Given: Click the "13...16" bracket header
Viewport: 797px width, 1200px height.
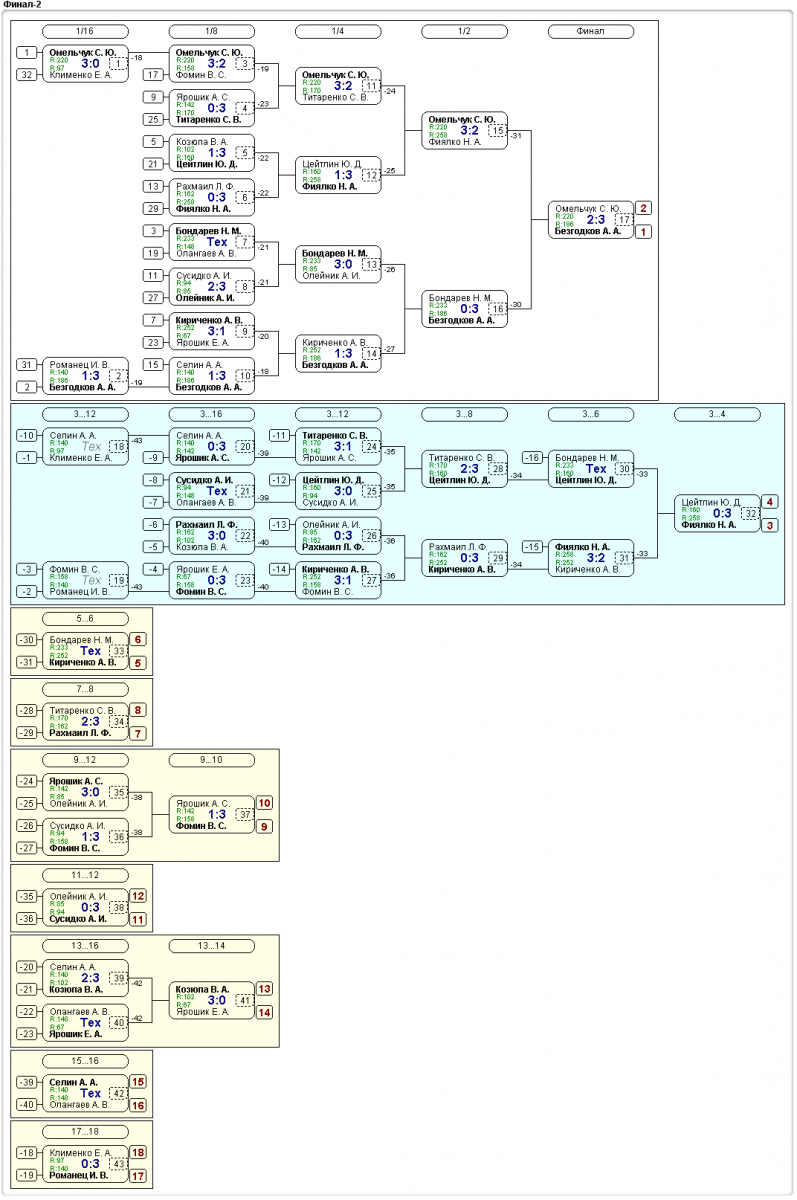Looking at the screenshot, I should pyautogui.click(x=85, y=945).
